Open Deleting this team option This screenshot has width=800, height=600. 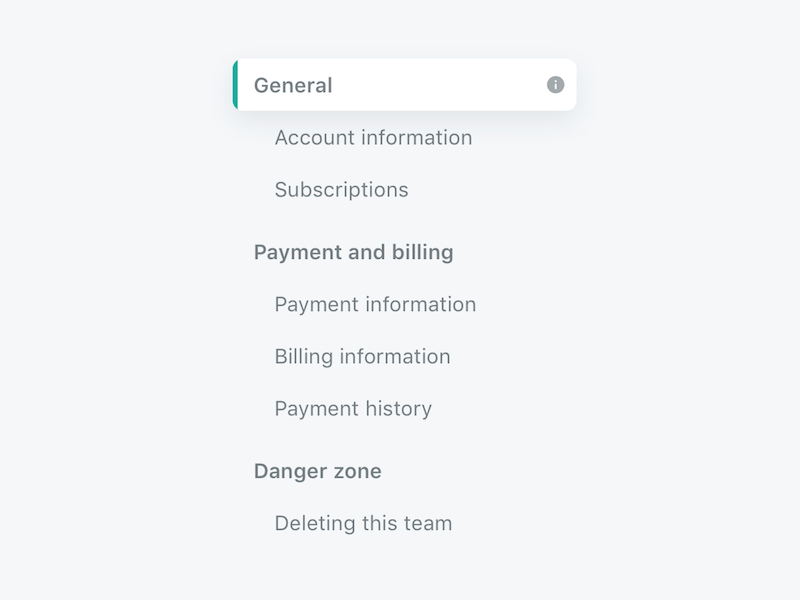click(363, 523)
